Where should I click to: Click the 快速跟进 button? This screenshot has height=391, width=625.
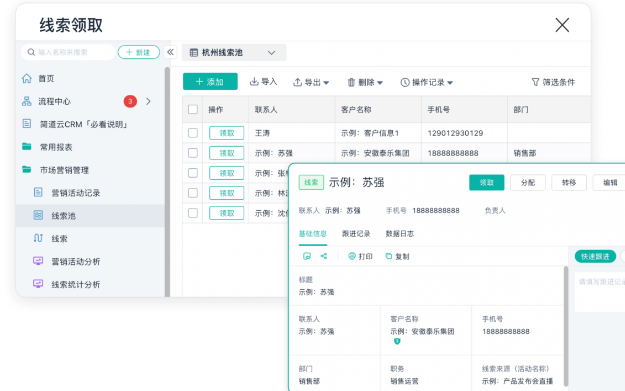tap(595, 256)
